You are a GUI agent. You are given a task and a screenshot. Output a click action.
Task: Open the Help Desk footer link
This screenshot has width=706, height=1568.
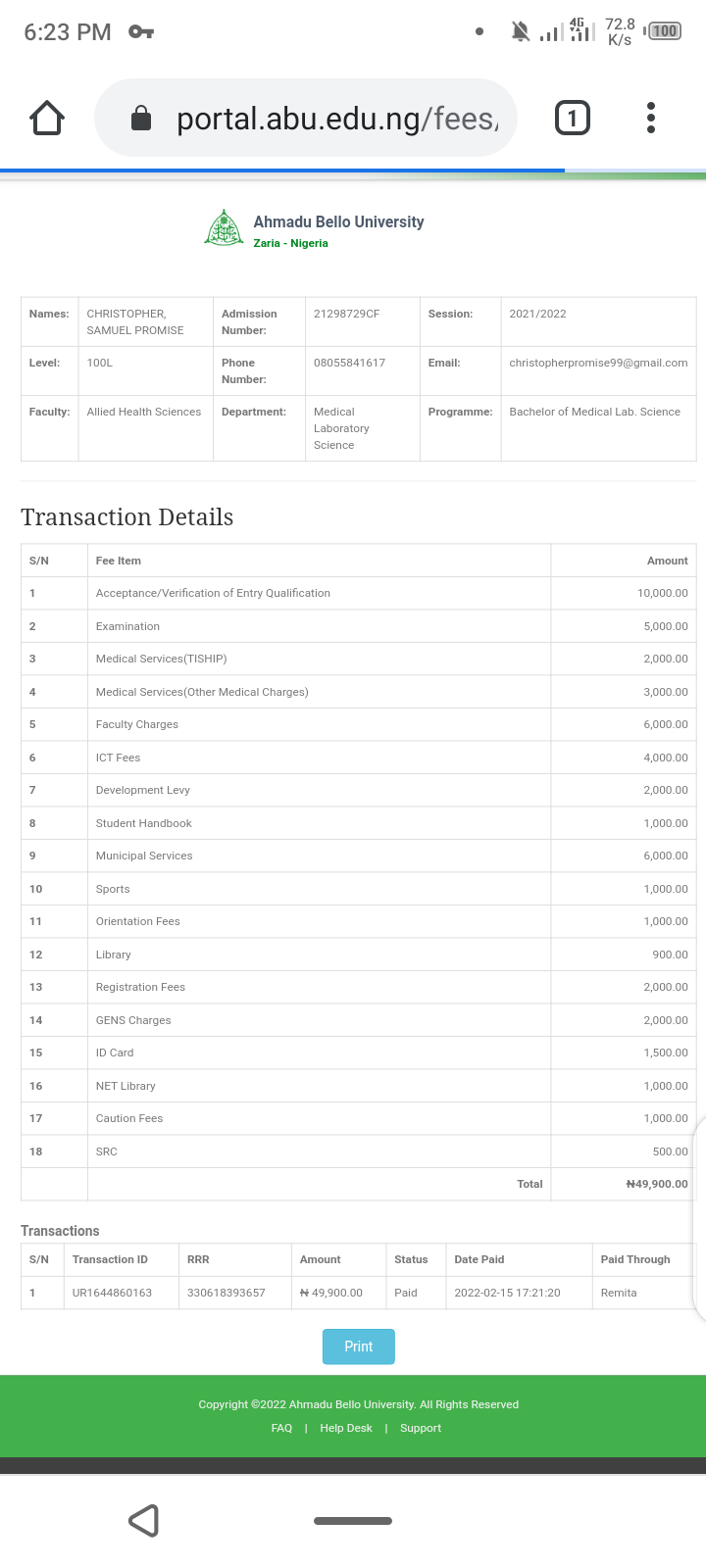[x=346, y=1428]
